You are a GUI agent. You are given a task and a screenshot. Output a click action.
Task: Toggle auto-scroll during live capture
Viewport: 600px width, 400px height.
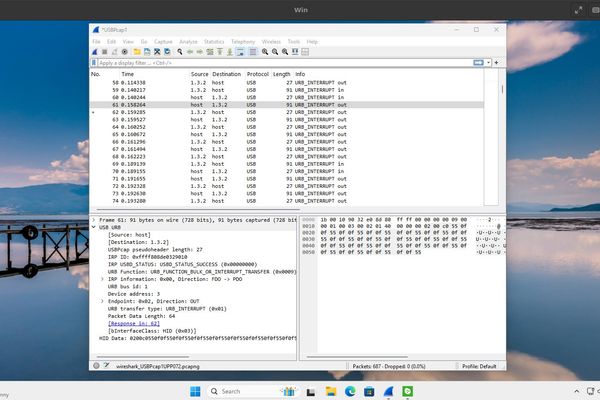pyautogui.click(x=240, y=52)
